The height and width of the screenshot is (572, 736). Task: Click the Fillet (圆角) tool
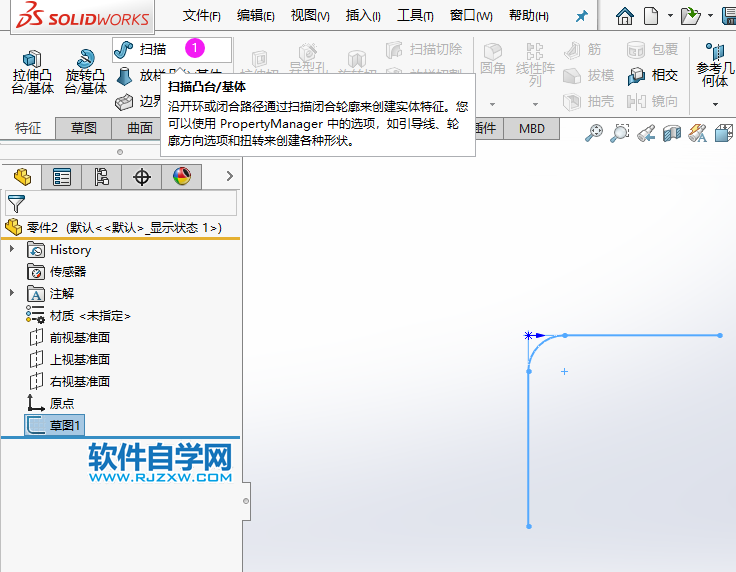(493, 59)
